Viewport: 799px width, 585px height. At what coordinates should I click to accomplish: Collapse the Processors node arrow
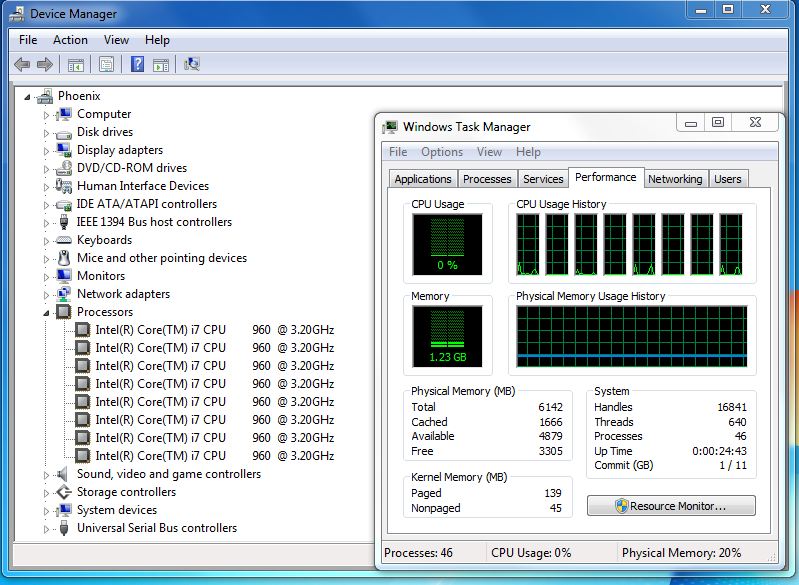(46, 313)
